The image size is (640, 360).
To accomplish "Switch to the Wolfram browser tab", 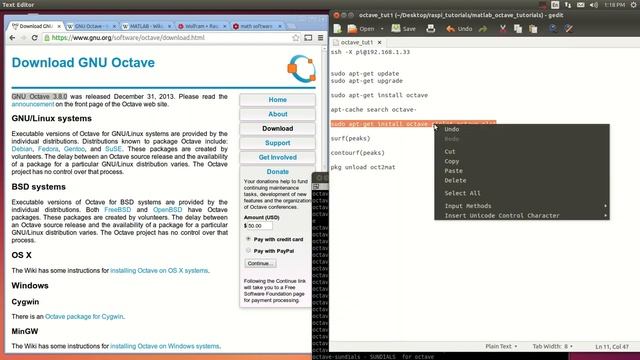I will pyautogui.click(x=201, y=26).
